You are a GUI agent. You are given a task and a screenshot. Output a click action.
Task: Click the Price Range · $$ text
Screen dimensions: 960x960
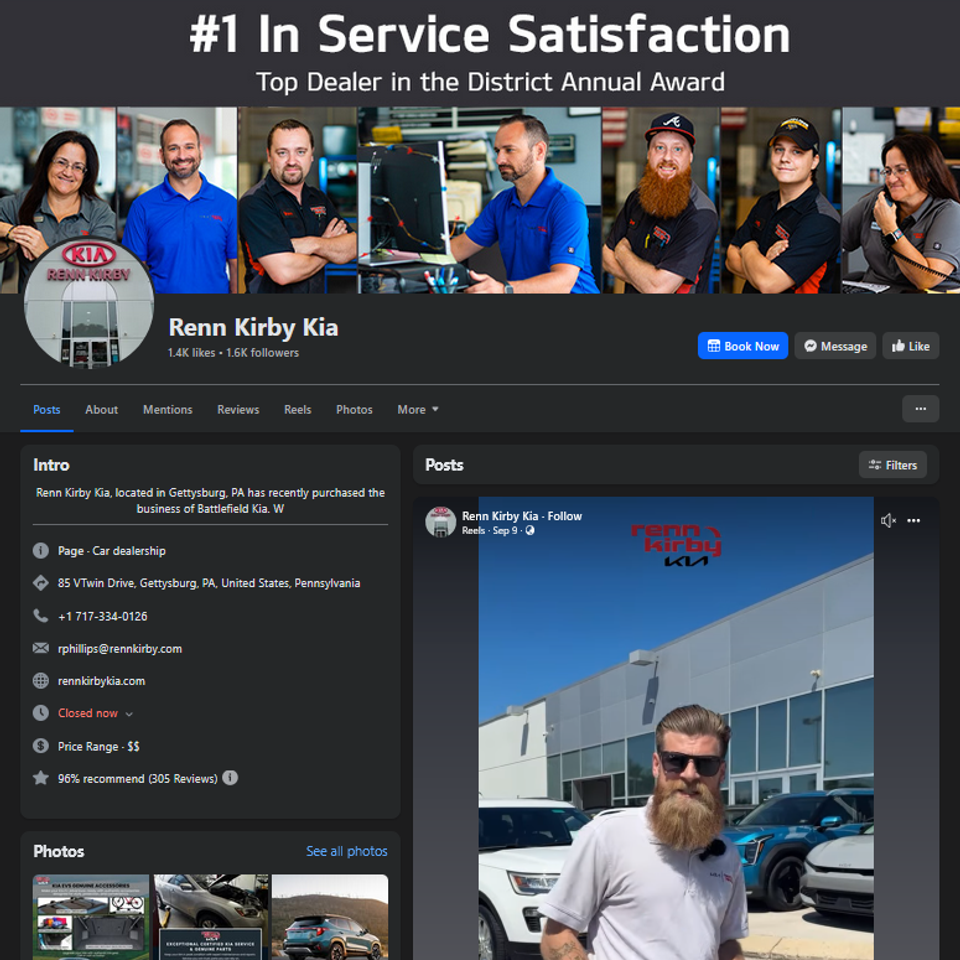pos(99,746)
